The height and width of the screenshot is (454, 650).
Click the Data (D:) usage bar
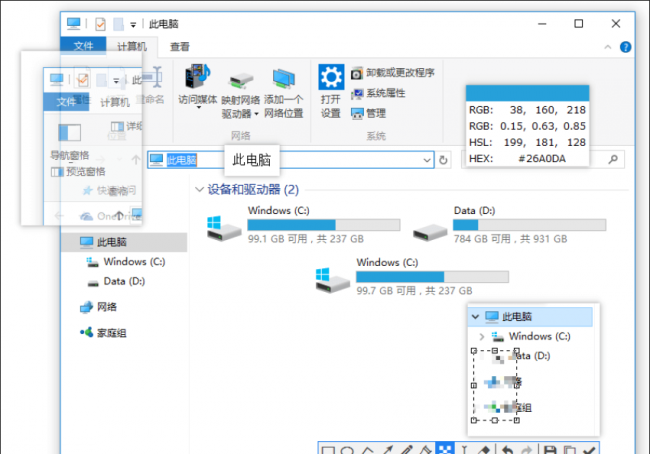click(x=529, y=225)
